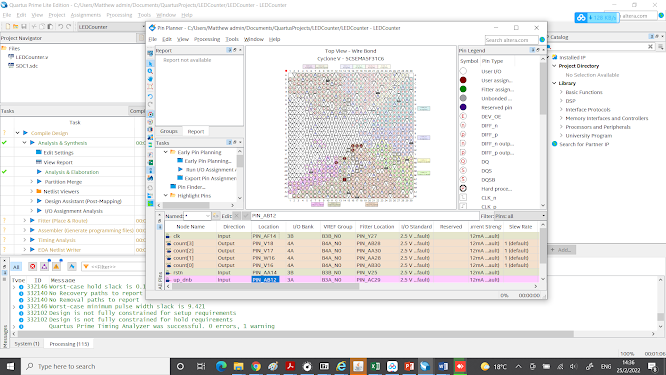The height and width of the screenshot is (375, 666).
Task: Click the orange funnel filter icon in Messages
Action: (86, 267)
